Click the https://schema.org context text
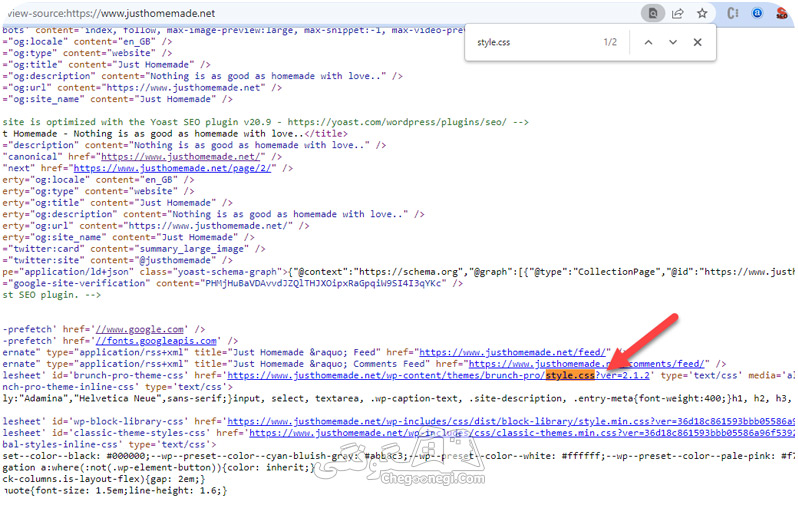Screen dimensions: 798x508 tap(411, 272)
